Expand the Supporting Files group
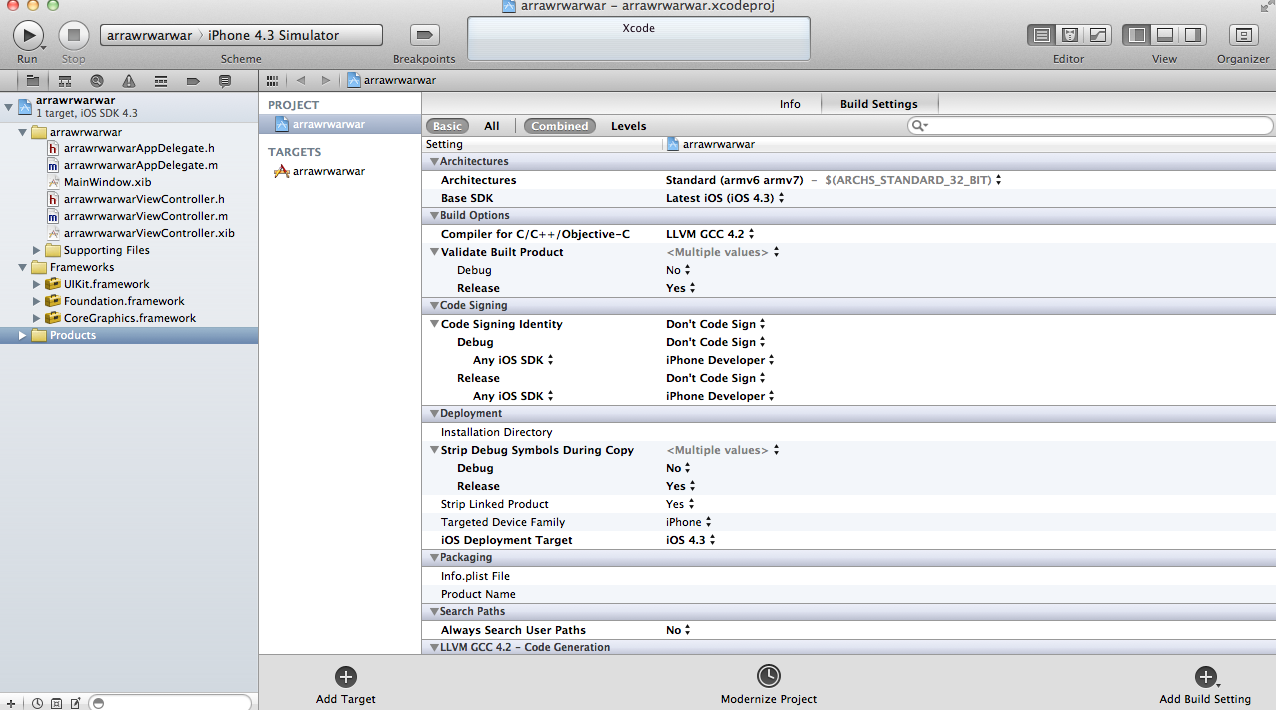This screenshot has height=710, width=1276. 37,250
